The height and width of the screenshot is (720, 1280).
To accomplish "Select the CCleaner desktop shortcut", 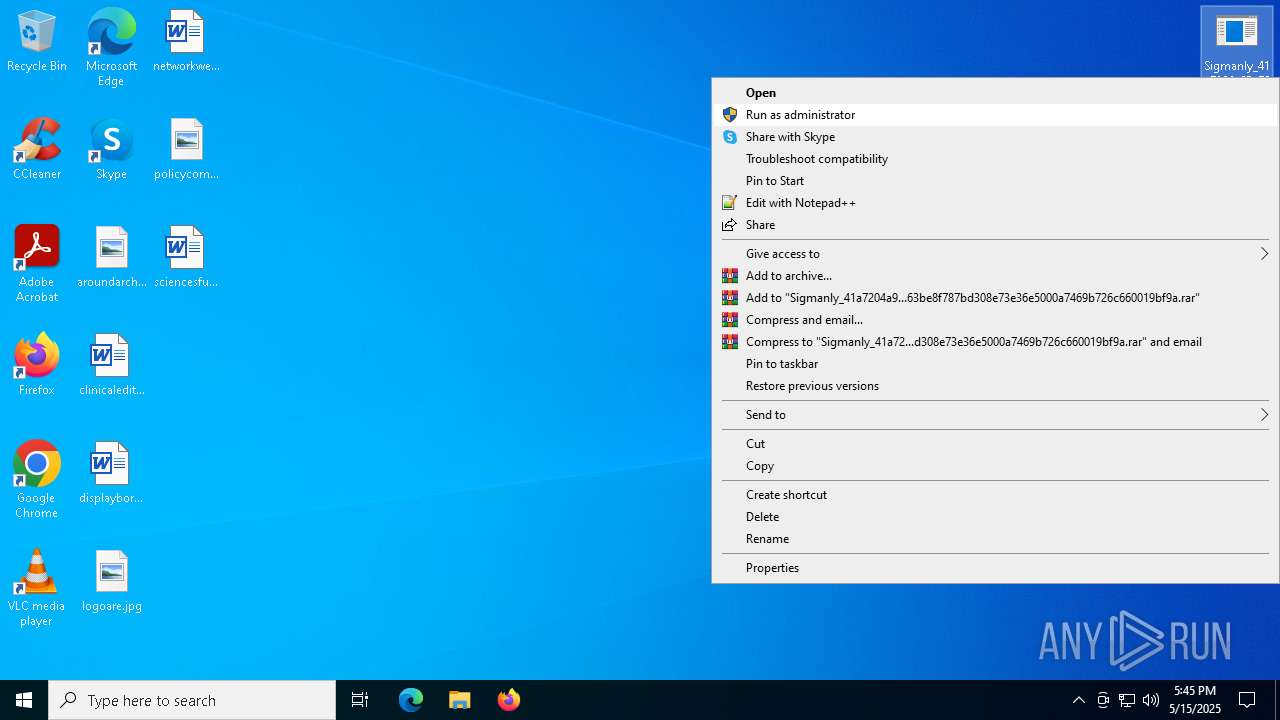I will pos(37,150).
